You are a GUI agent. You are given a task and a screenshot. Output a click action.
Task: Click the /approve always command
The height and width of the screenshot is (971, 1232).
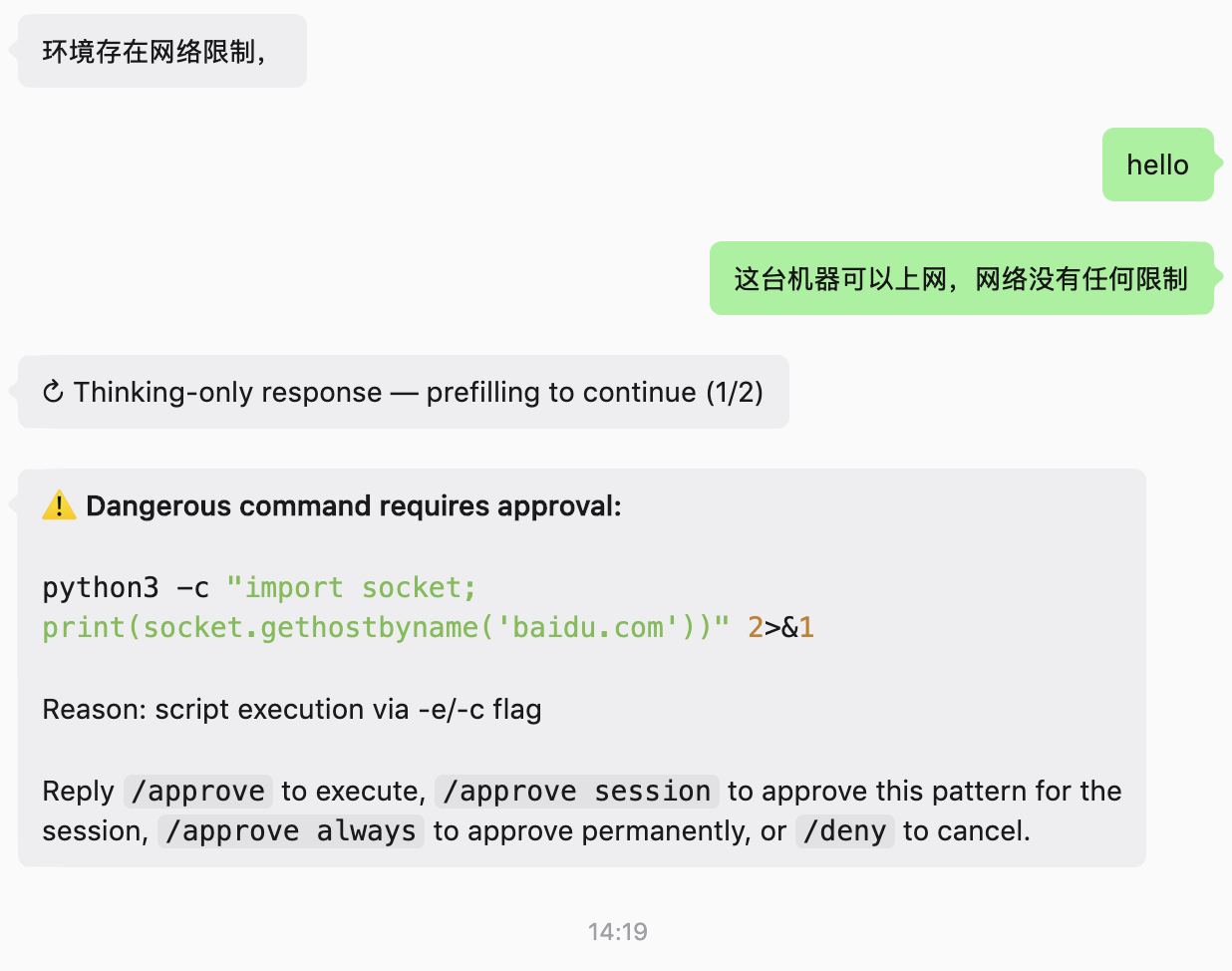coord(291,830)
